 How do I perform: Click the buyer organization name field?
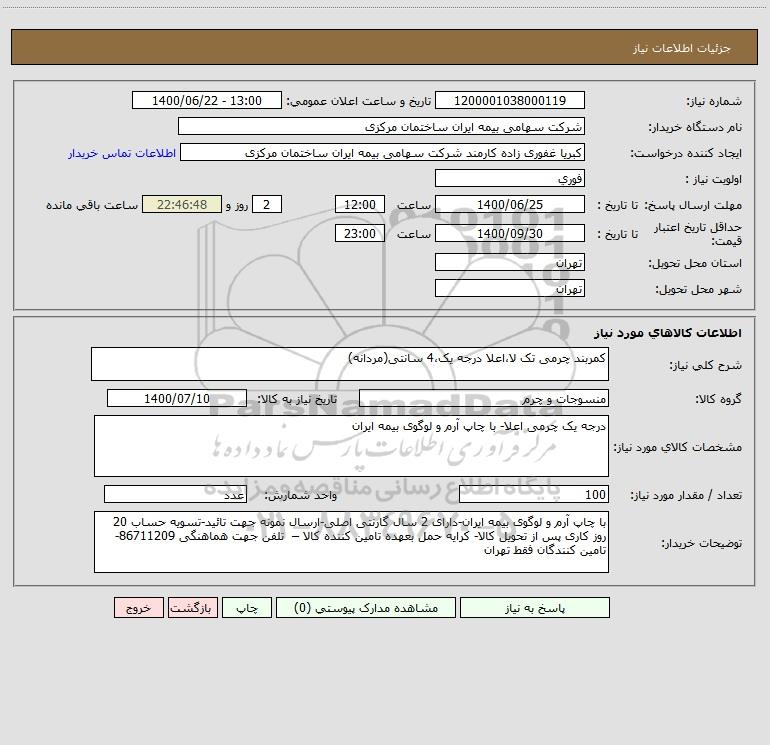point(381,126)
